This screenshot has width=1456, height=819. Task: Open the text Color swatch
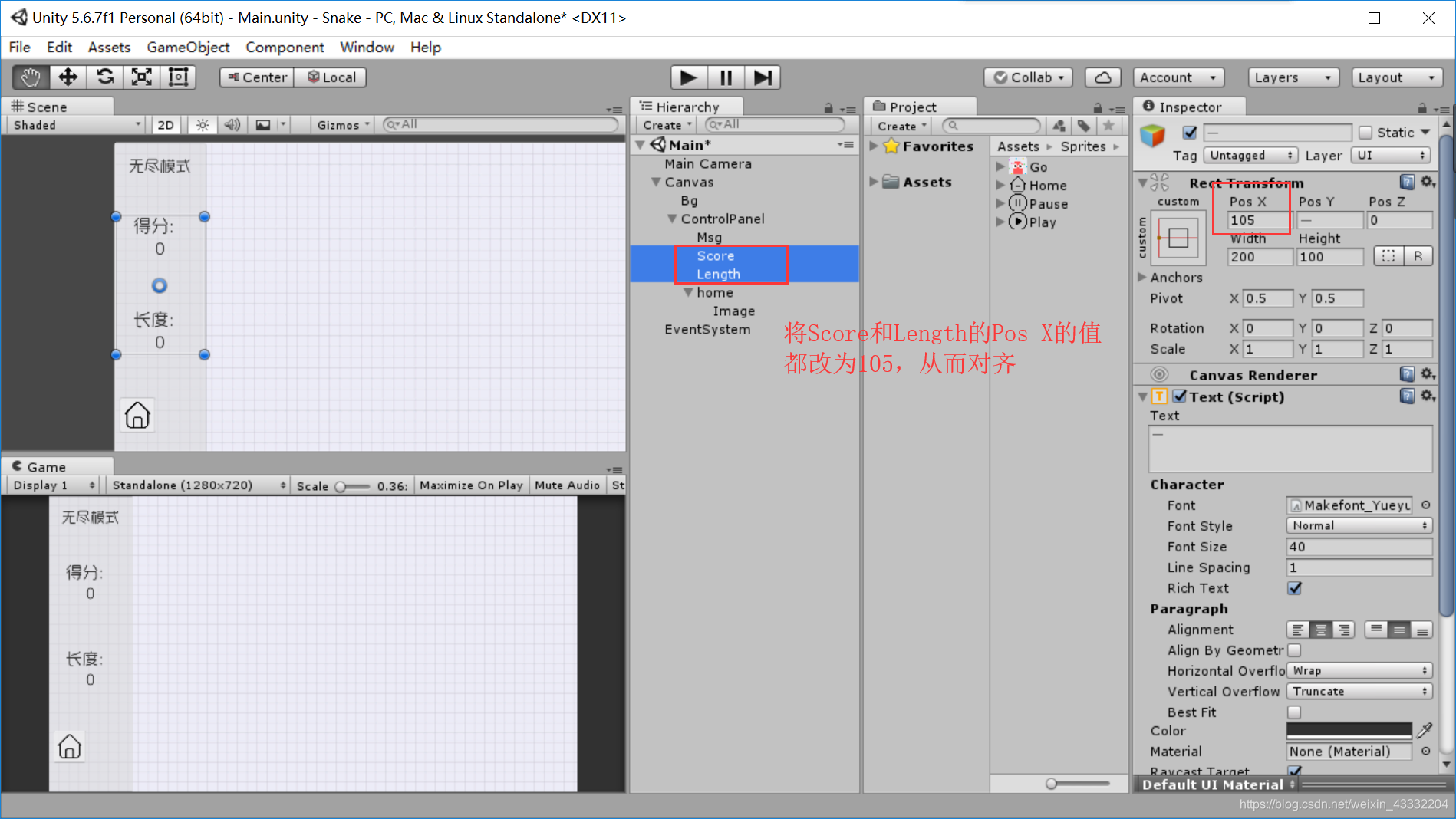click(x=1349, y=730)
